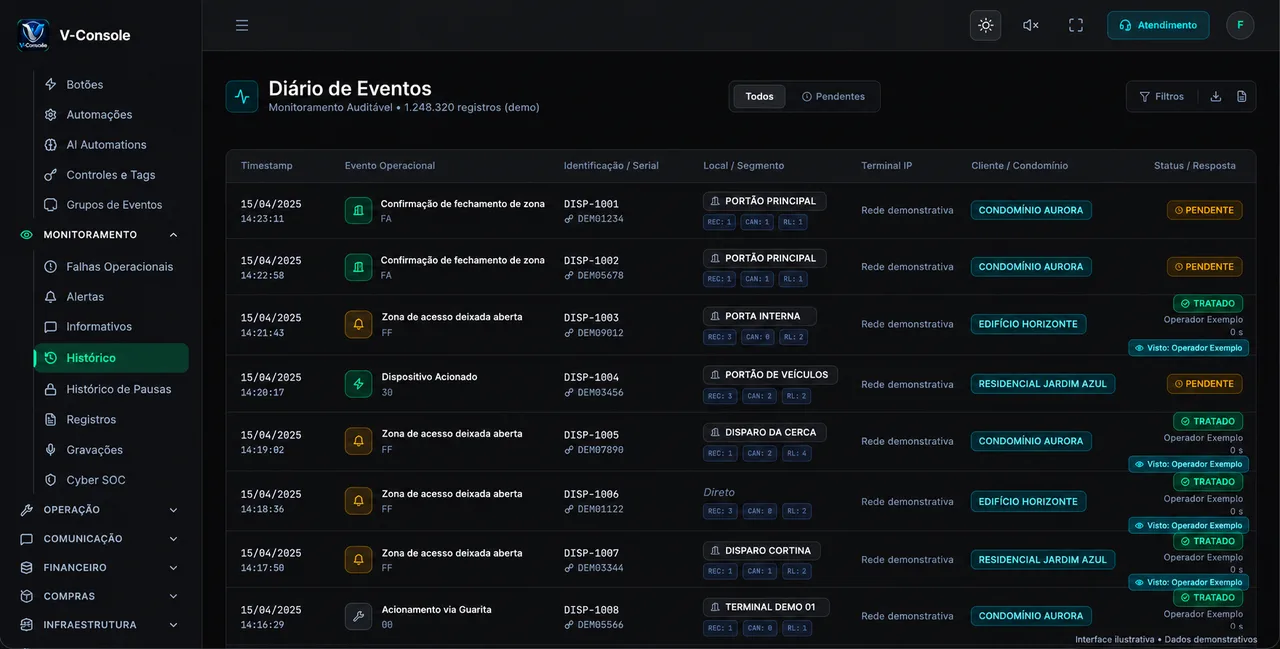Expand the INFRAESTRUTURA section
This screenshot has height=649, width=1280.
coord(99,625)
